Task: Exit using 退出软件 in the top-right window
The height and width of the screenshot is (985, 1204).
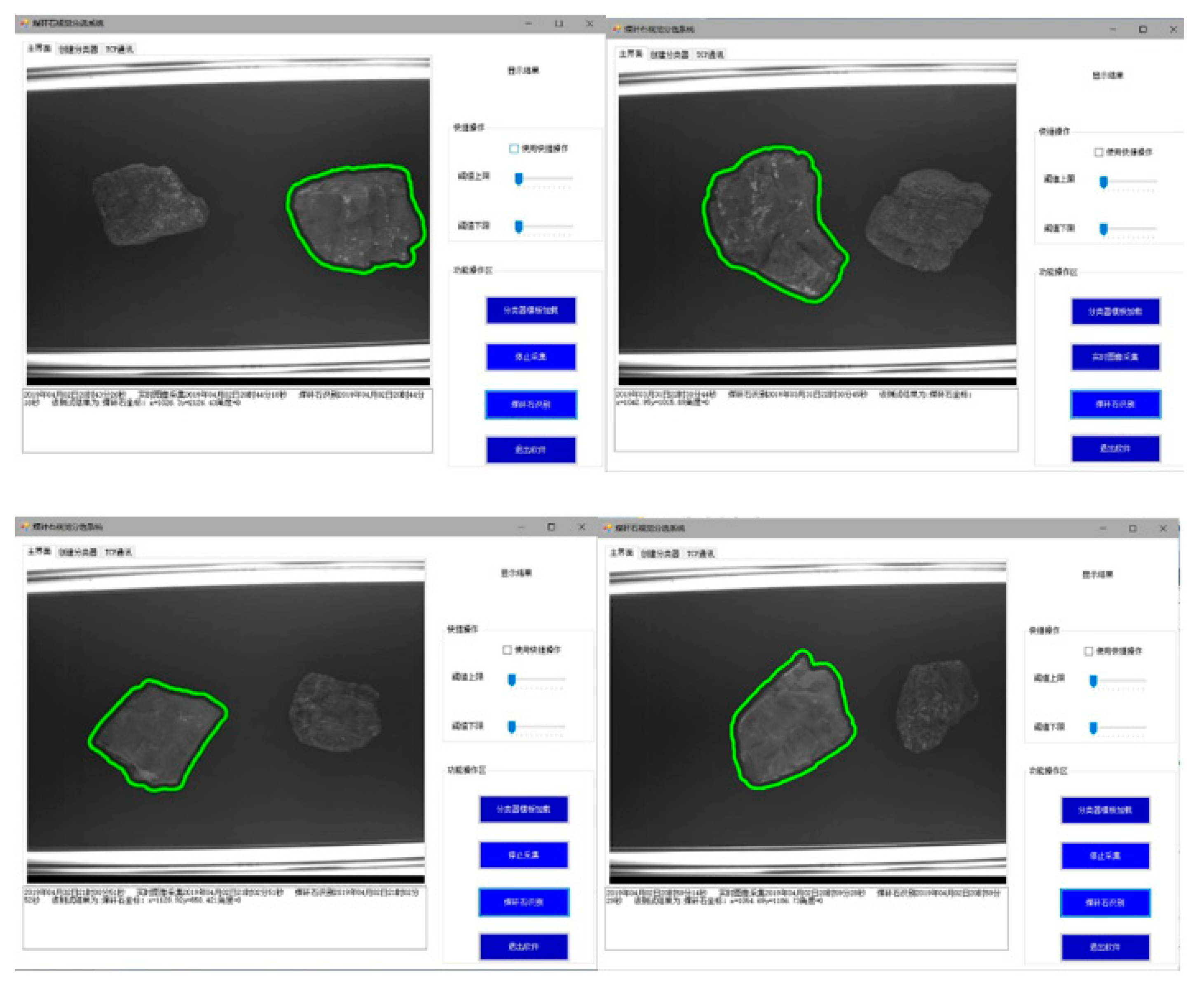Action: click(x=1115, y=448)
